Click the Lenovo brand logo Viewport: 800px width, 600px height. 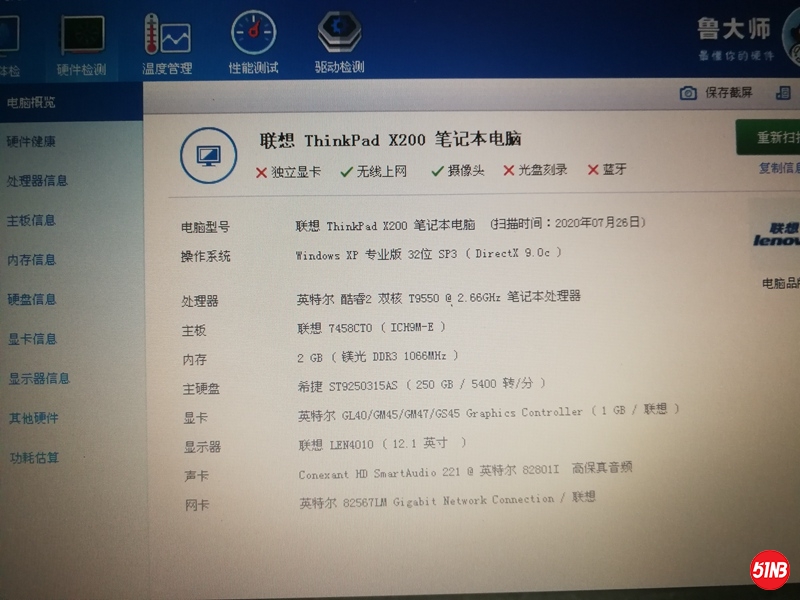click(x=777, y=235)
